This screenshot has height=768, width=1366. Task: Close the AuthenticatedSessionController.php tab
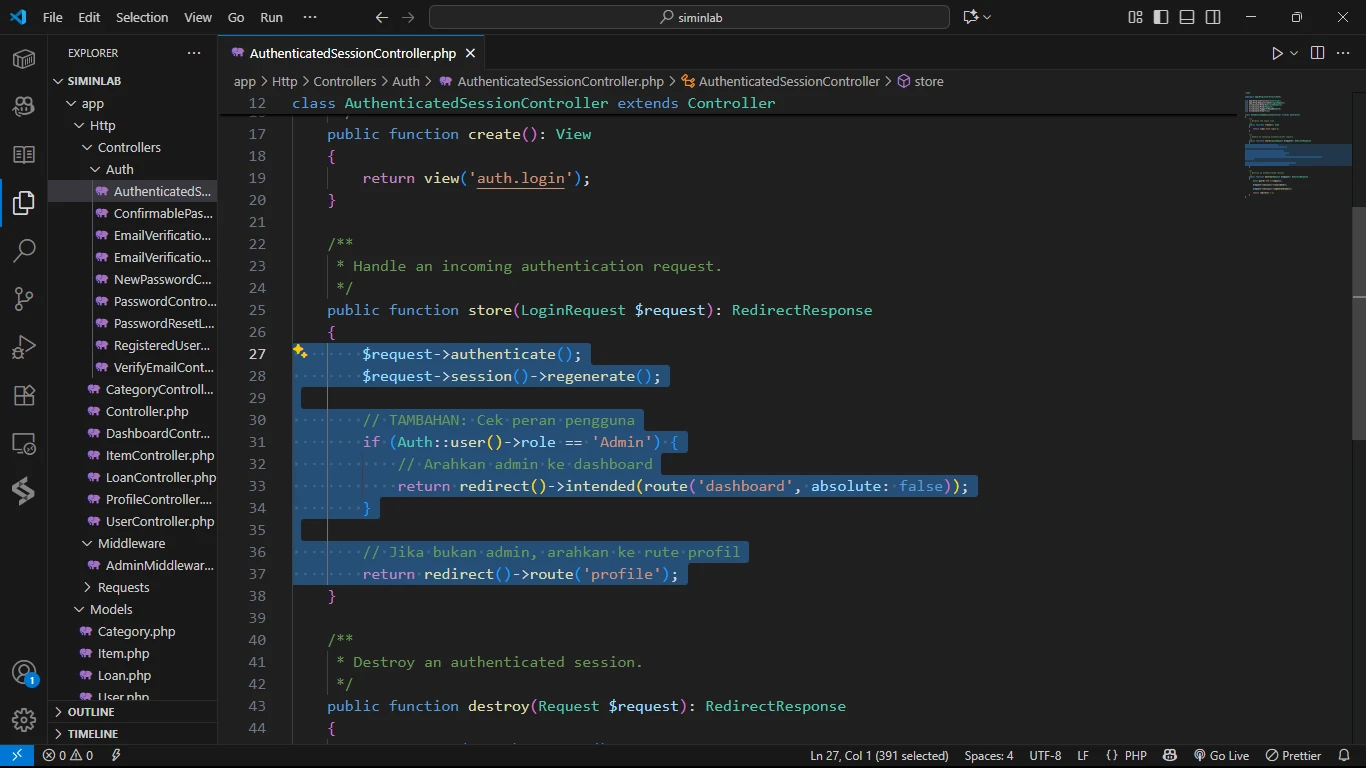click(469, 53)
